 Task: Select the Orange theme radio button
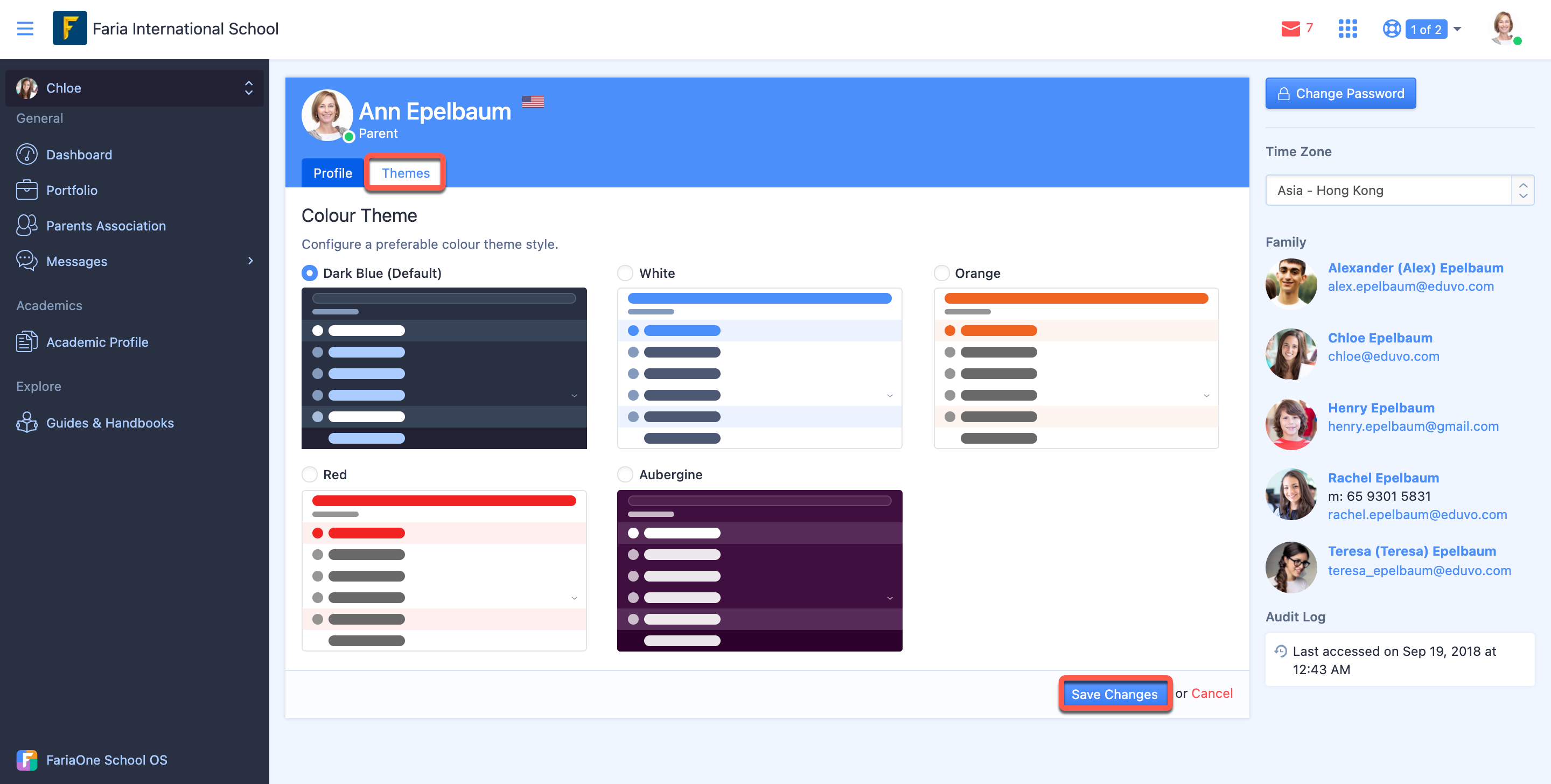942,273
